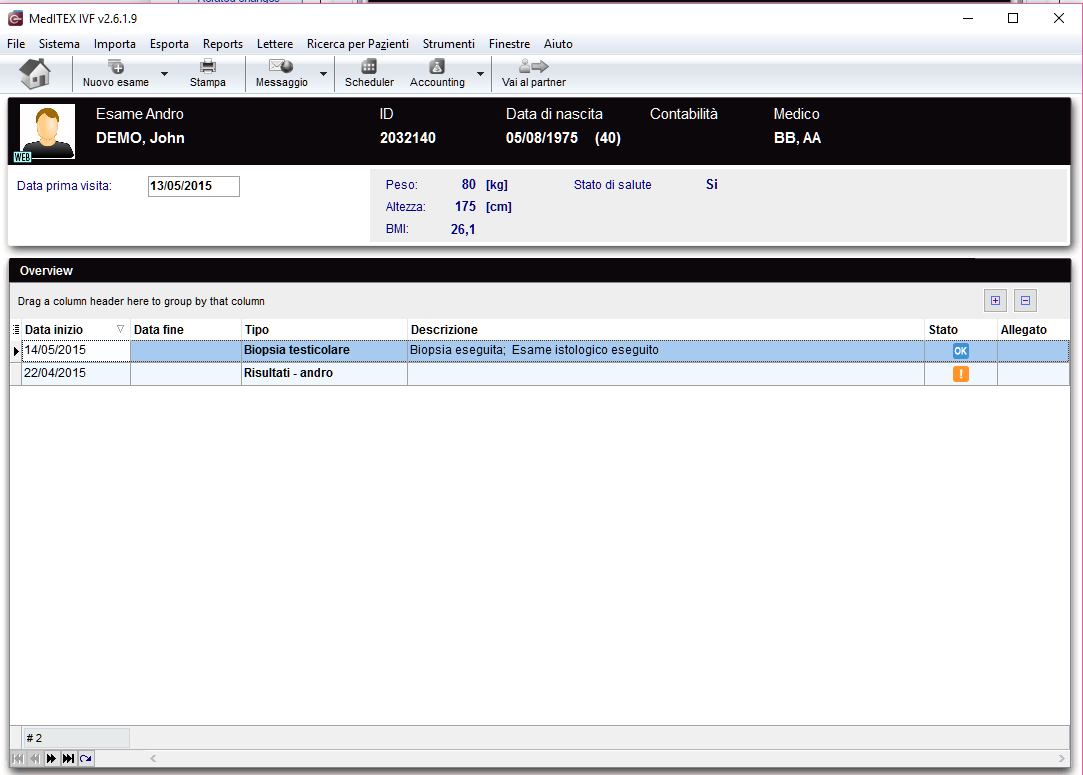Click the patient photo of John Demo

[47, 131]
